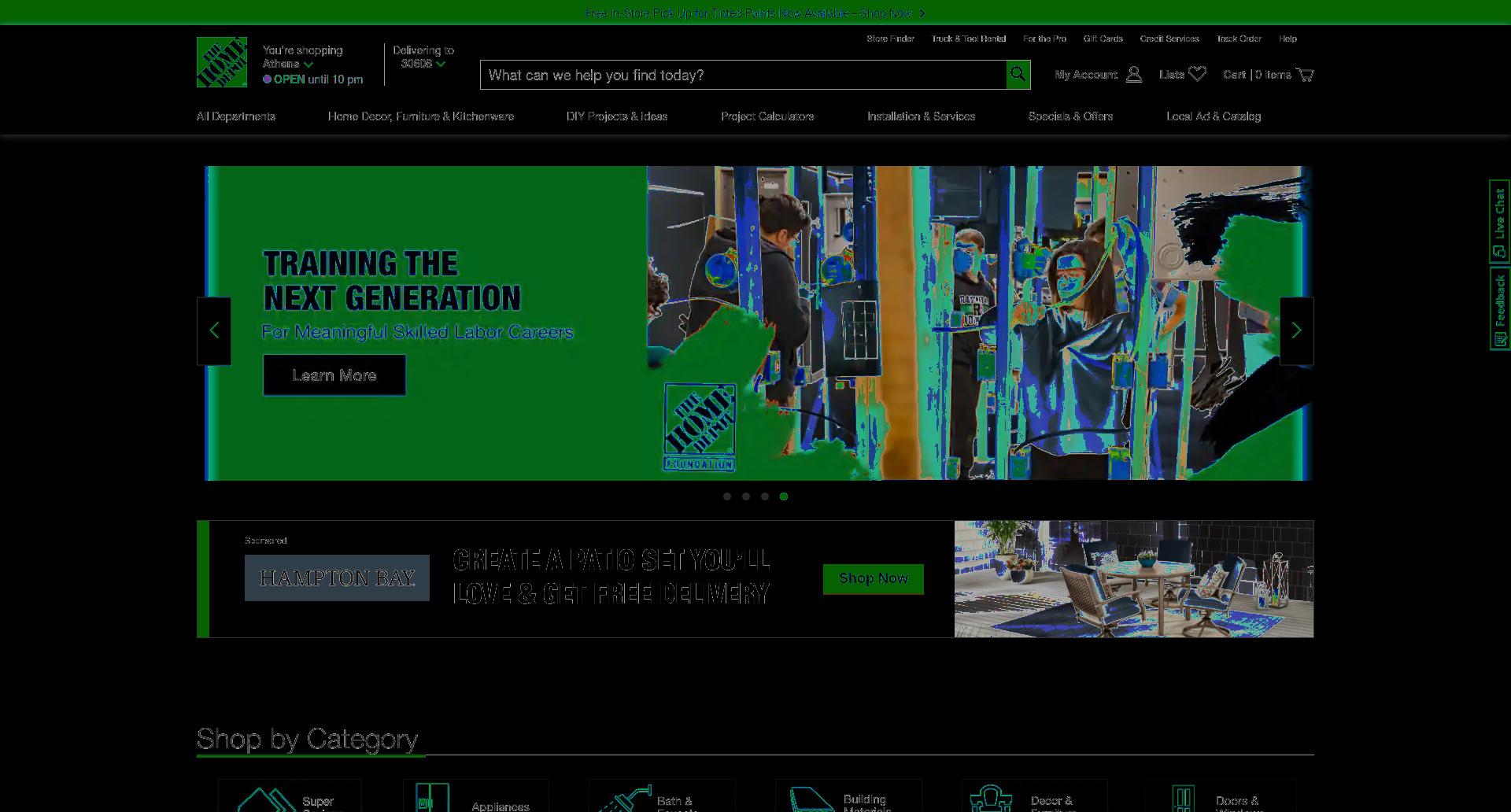Click Appliances category icon
The width and height of the screenshot is (1511, 812).
click(432, 798)
